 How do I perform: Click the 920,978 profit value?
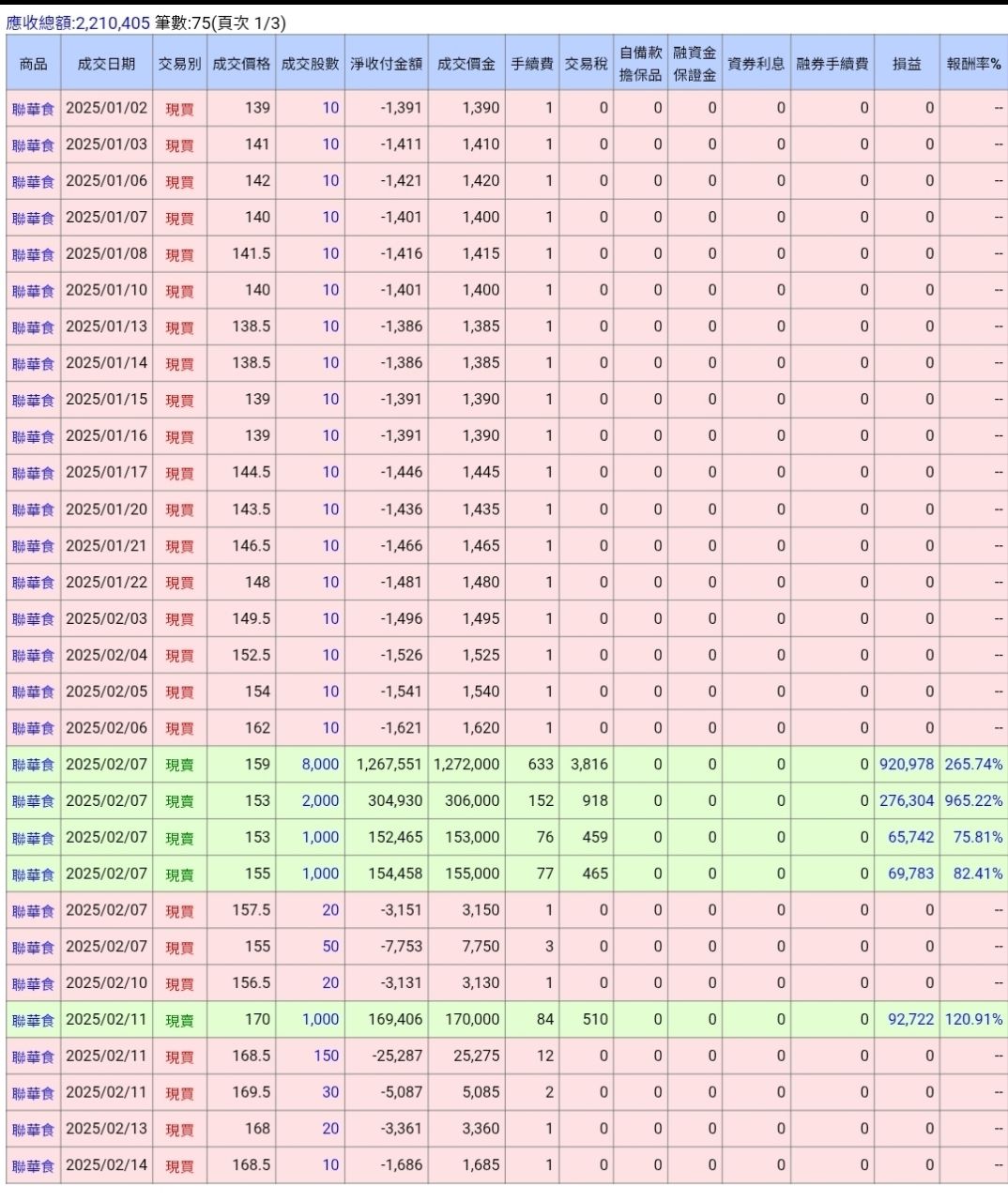coord(906,765)
